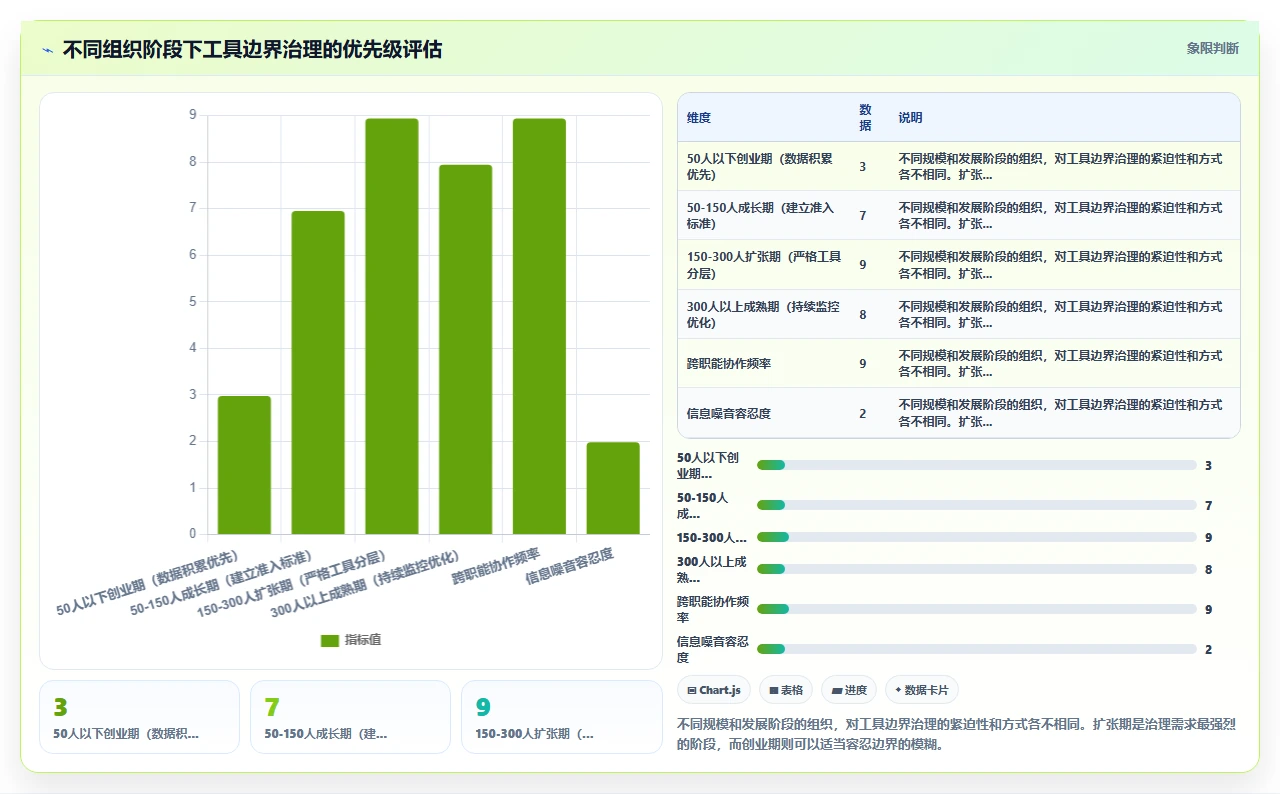Click the lightning icon beside the title
The image size is (1280, 794).
[48, 50]
